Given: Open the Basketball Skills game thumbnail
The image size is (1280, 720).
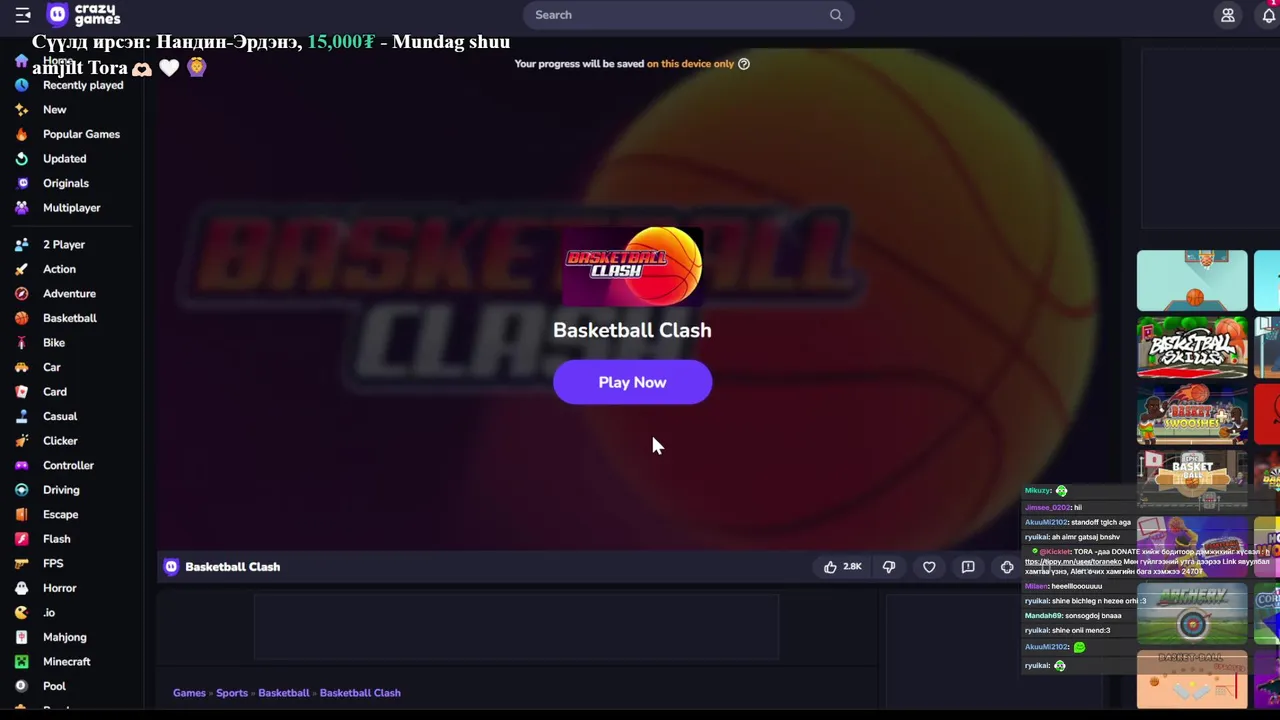Looking at the screenshot, I should (x=1192, y=348).
